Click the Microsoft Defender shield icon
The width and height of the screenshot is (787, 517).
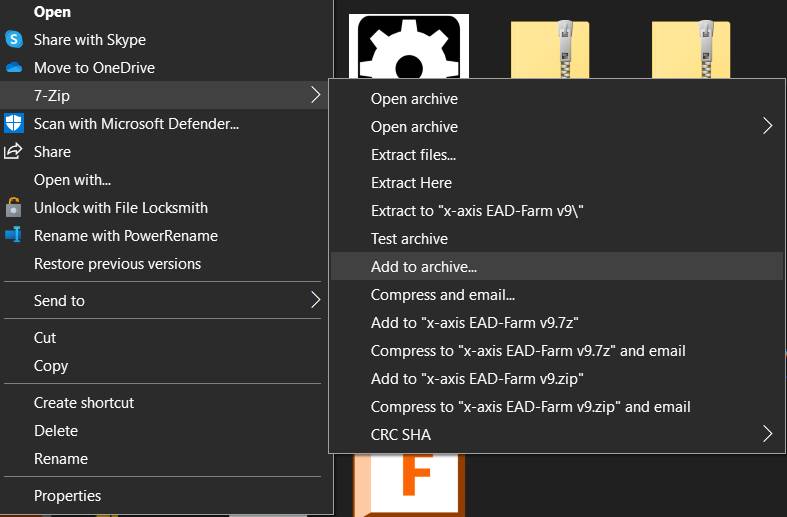(x=14, y=123)
